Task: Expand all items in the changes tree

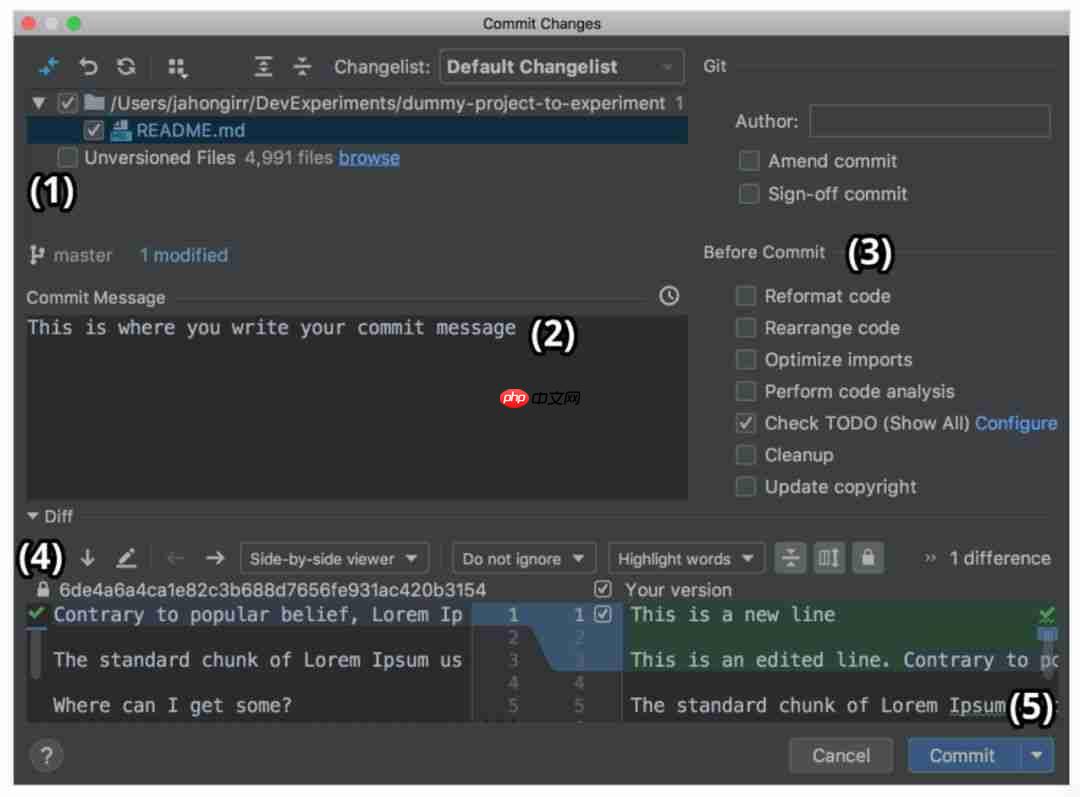Action: pyautogui.click(x=263, y=66)
